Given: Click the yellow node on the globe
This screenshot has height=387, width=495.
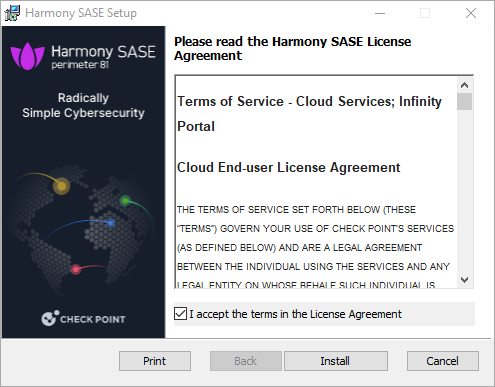Looking at the screenshot, I should point(62,186).
